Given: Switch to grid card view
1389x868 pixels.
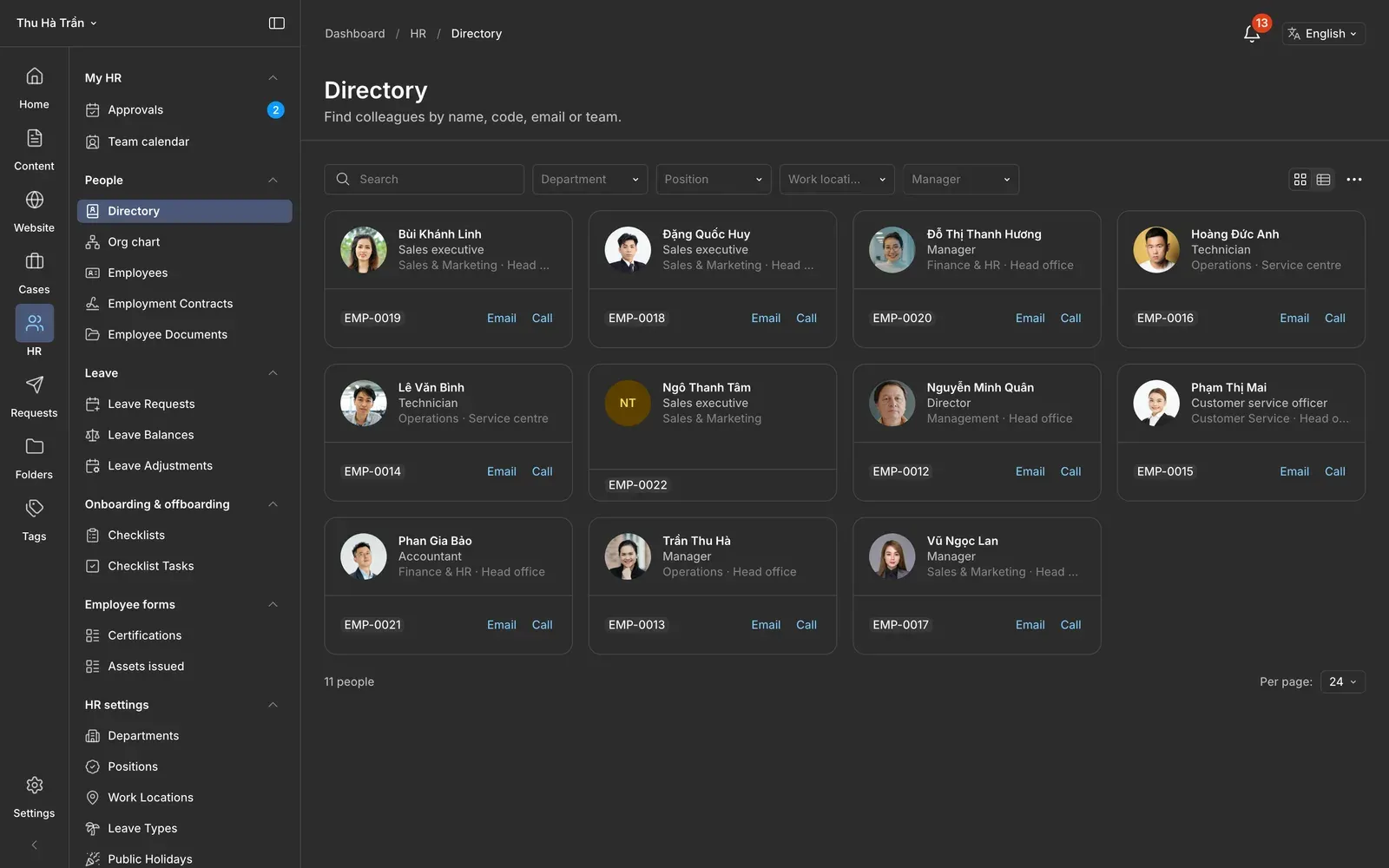Looking at the screenshot, I should [1300, 180].
